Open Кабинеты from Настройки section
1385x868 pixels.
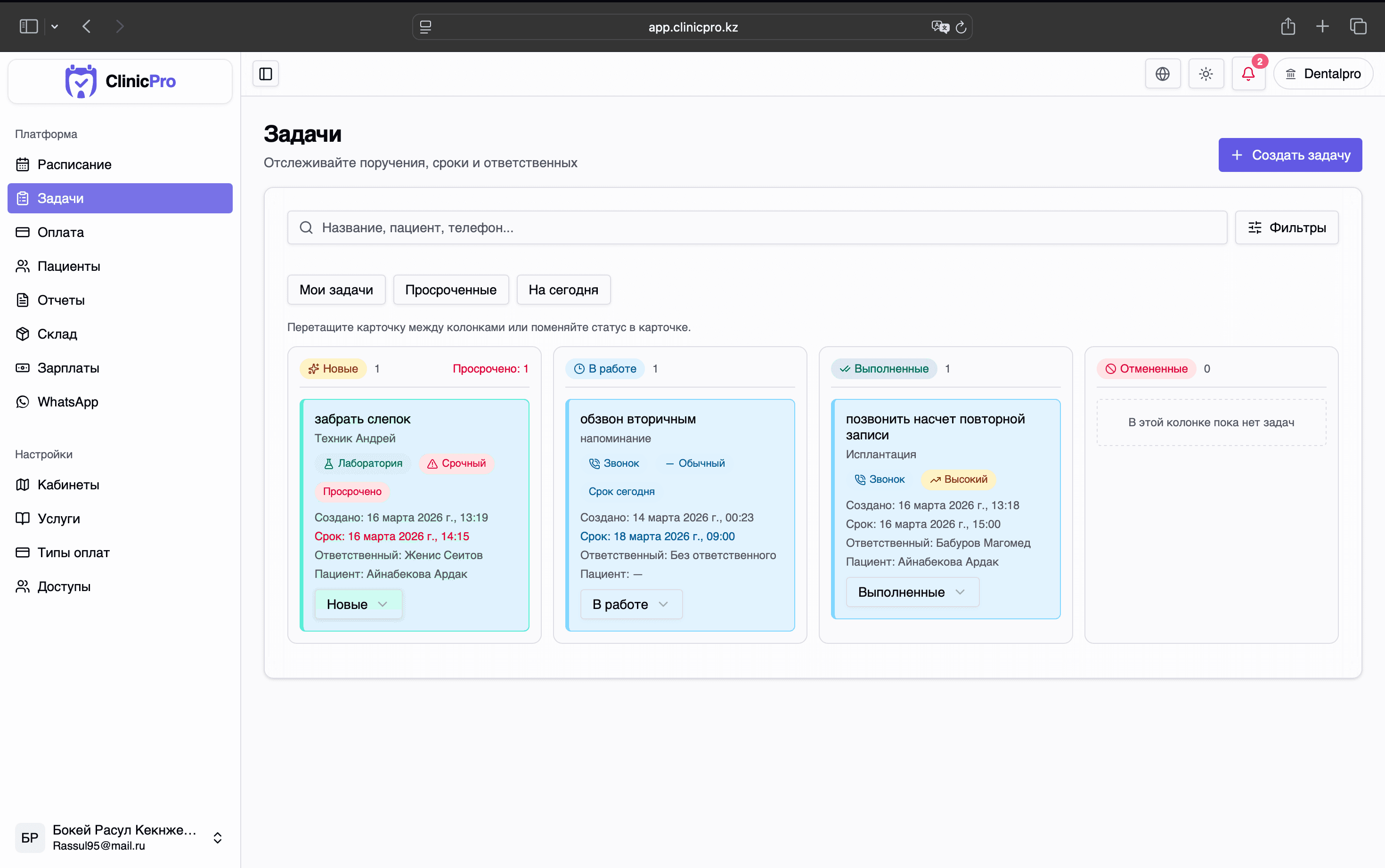[68, 485]
